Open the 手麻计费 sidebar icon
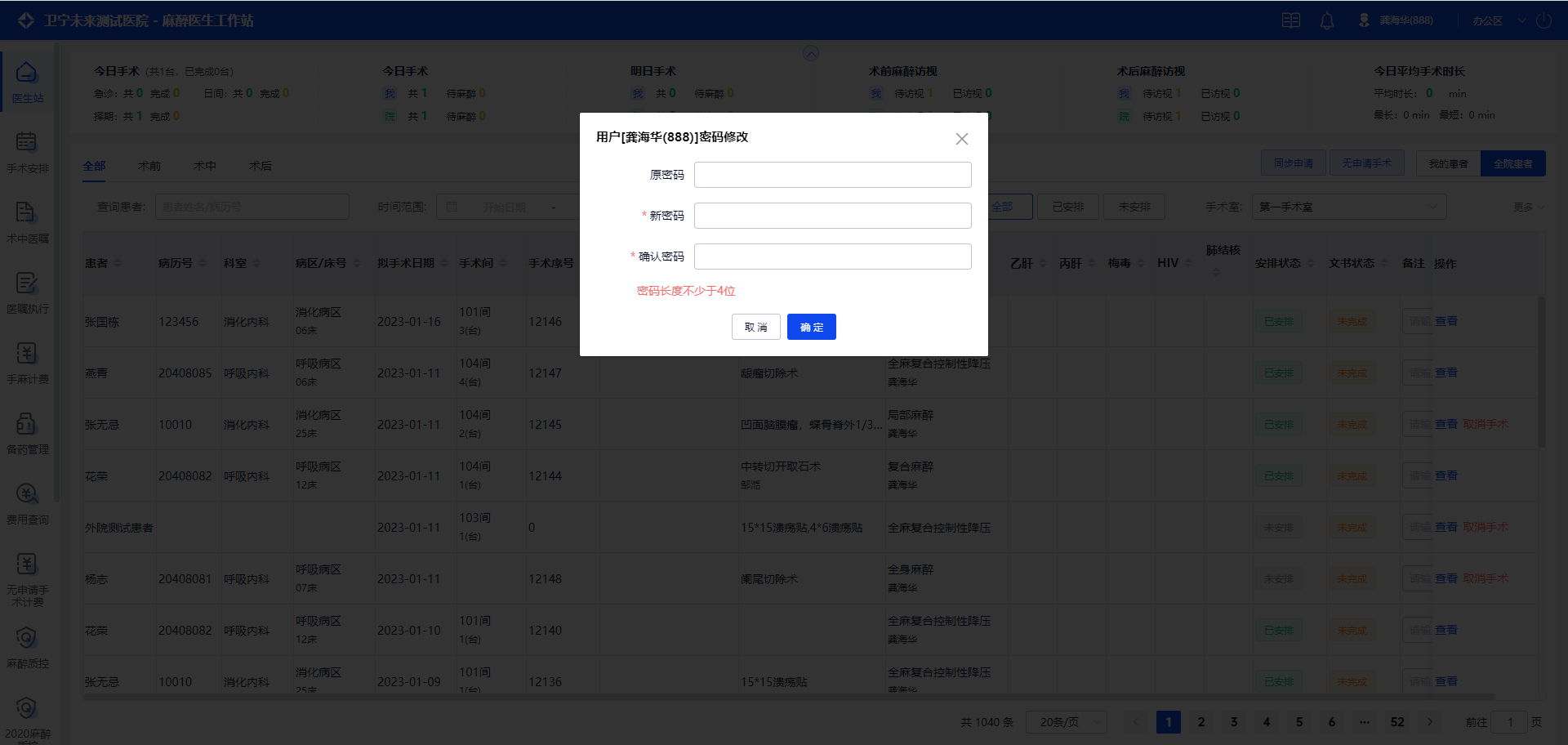1568x745 pixels. [27, 354]
